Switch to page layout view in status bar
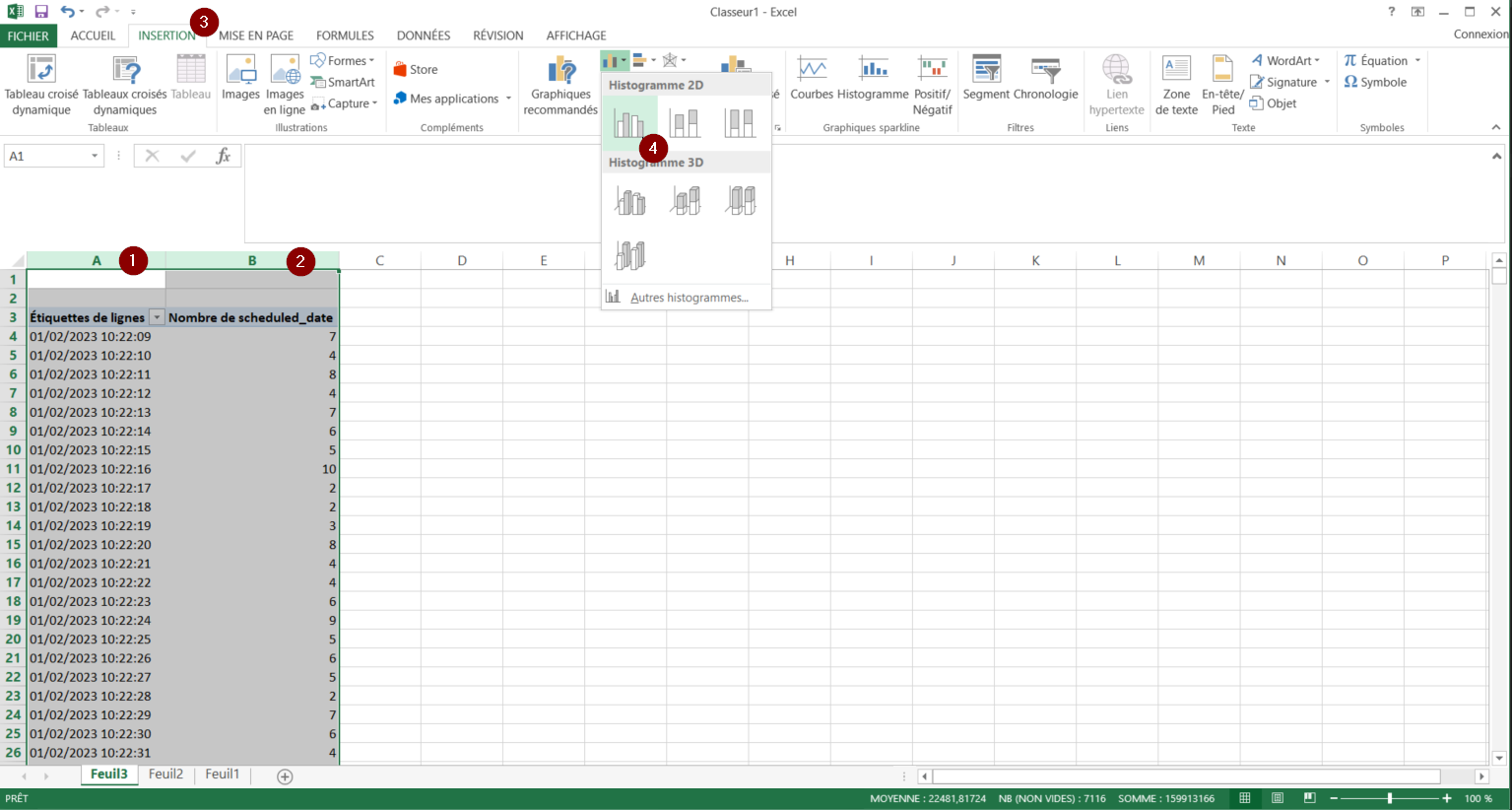The width and height of the screenshot is (1512, 810). tap(1278, 798)
